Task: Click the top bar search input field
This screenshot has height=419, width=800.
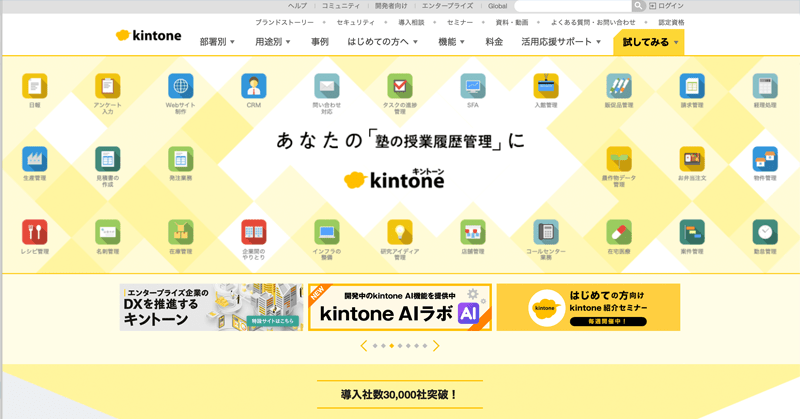Action: coord(573,6)
